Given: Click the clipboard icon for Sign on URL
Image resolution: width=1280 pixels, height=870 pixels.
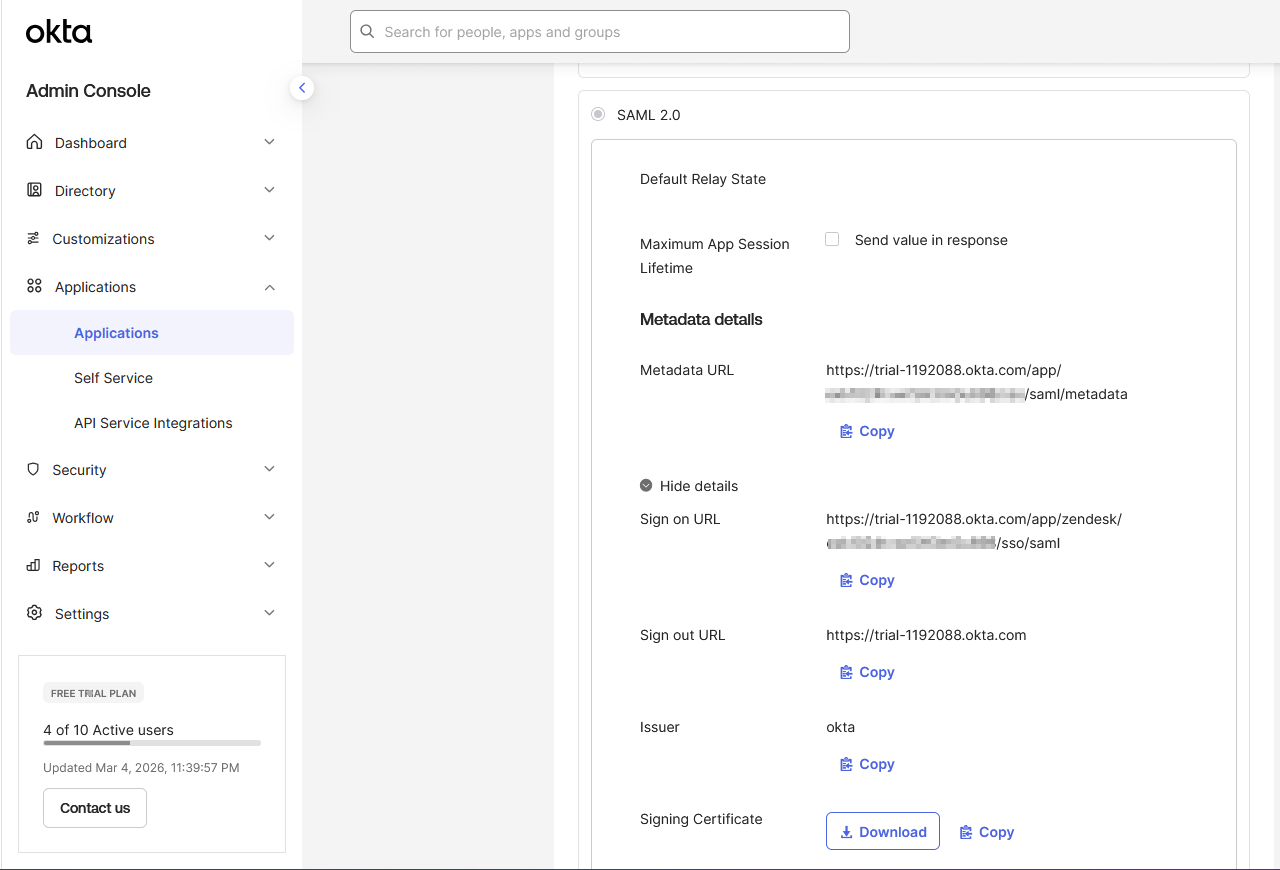Looking at the screenshot, I should click(x=846, y=580).
